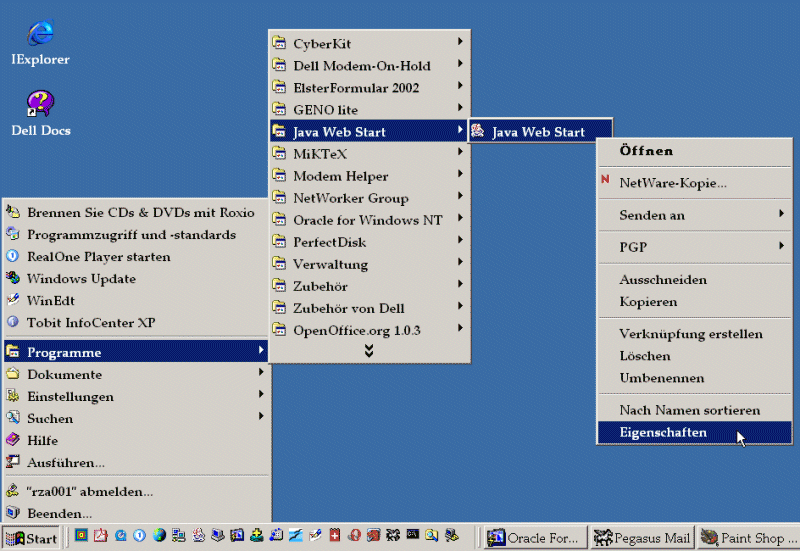Click Löschen in the context menu
This screenshot has height=551, width=800.
tap(694, 356)
